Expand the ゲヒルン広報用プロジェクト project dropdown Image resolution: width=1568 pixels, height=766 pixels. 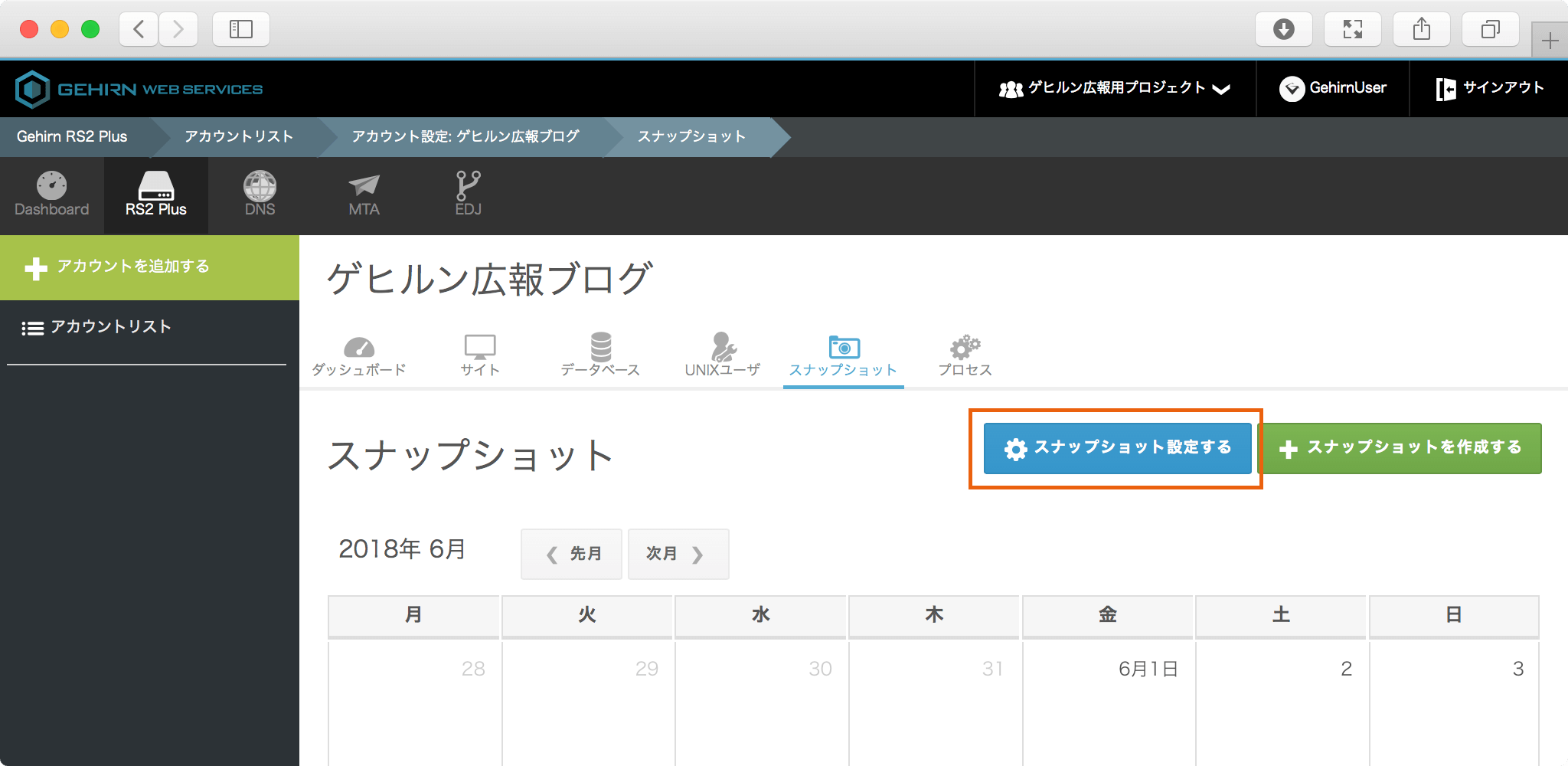pos(1115,89)
